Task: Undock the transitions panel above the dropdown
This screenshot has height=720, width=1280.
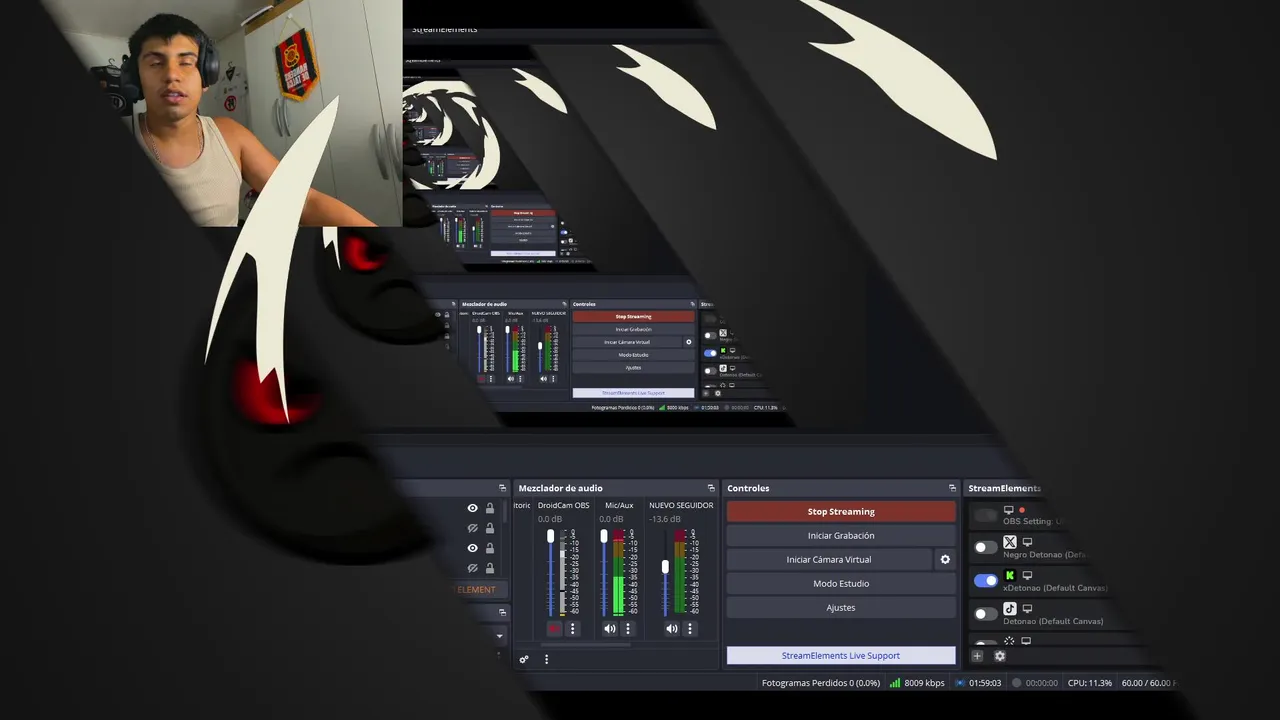Action: 503,612
